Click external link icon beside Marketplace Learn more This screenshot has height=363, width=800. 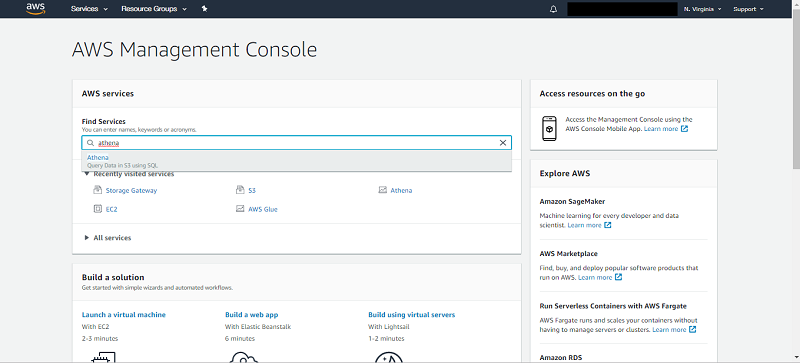[x=618, y=277]
